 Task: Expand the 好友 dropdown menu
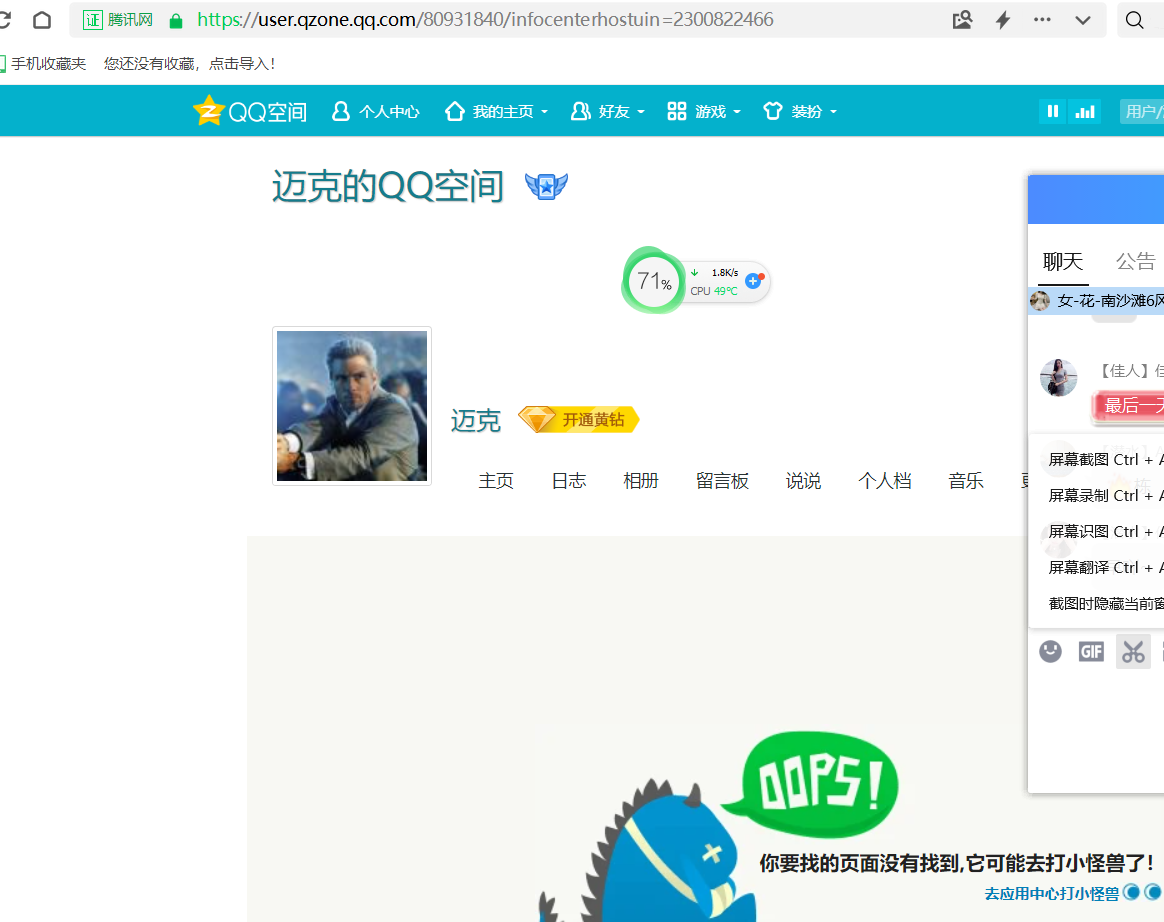608,111
